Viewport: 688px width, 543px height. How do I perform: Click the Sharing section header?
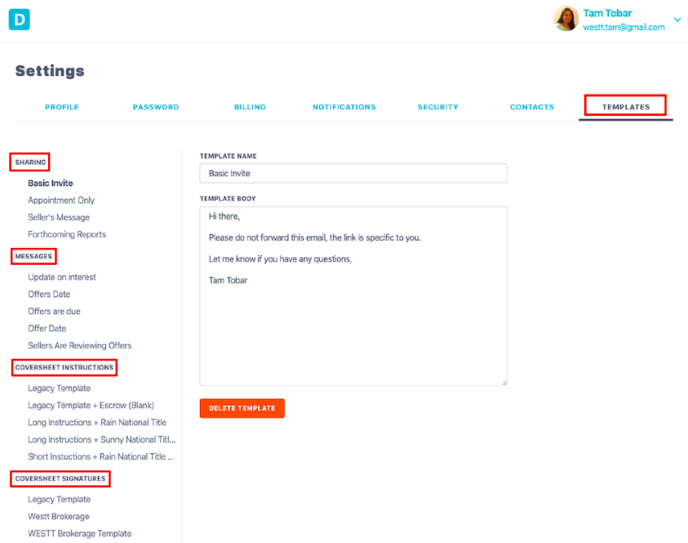coord(30,162)
